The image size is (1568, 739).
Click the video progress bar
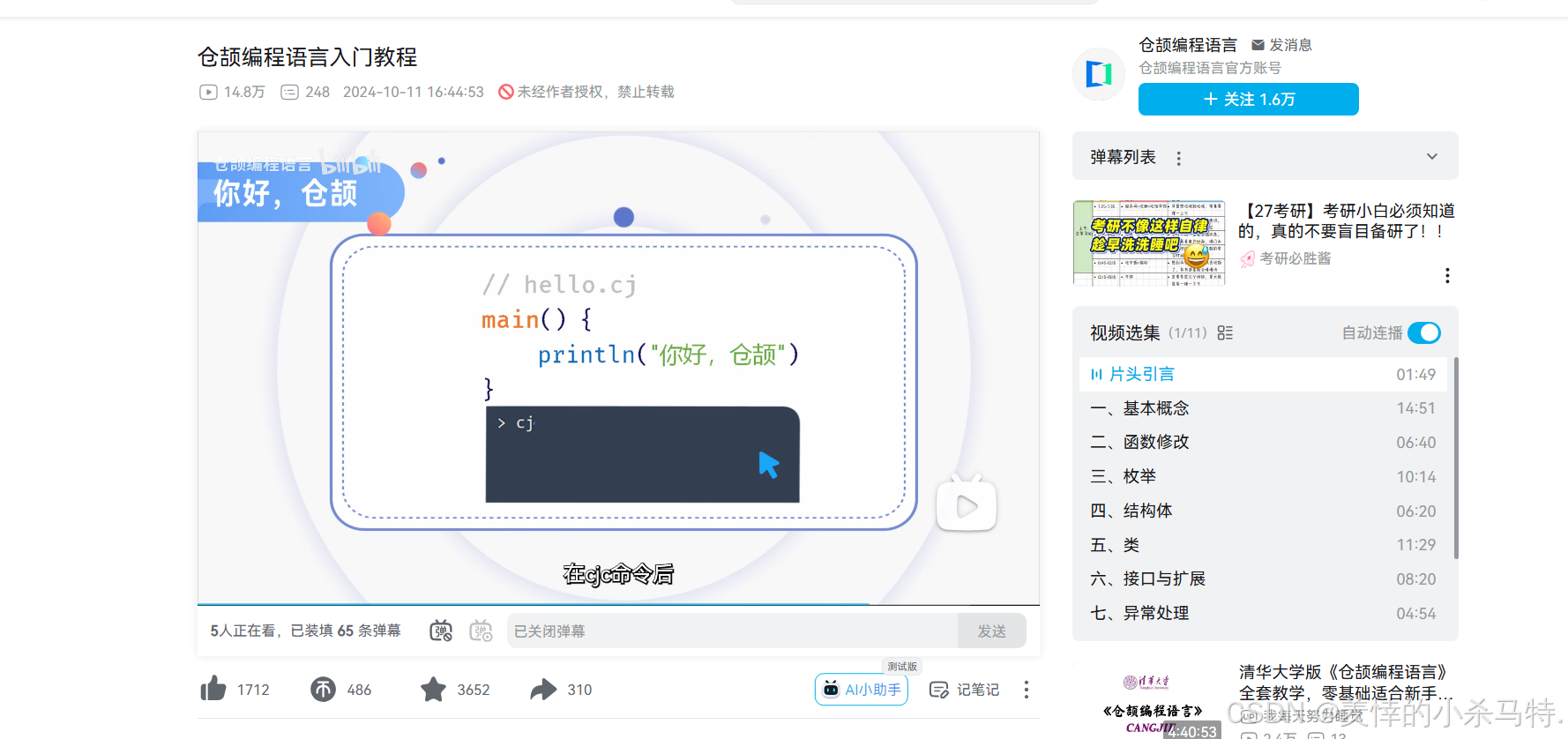[618, 605]
